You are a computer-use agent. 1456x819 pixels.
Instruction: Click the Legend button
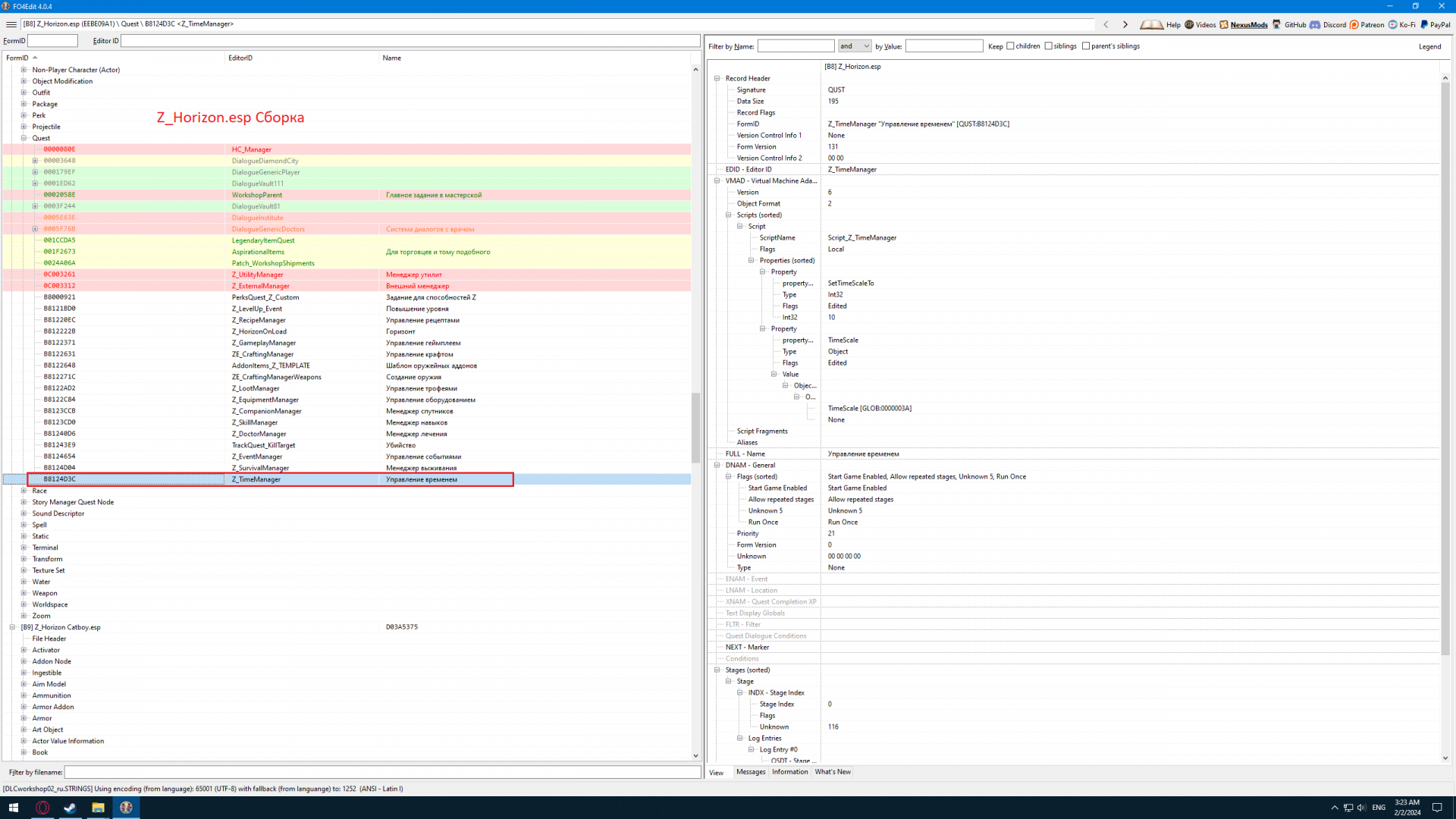point(1429,46)
